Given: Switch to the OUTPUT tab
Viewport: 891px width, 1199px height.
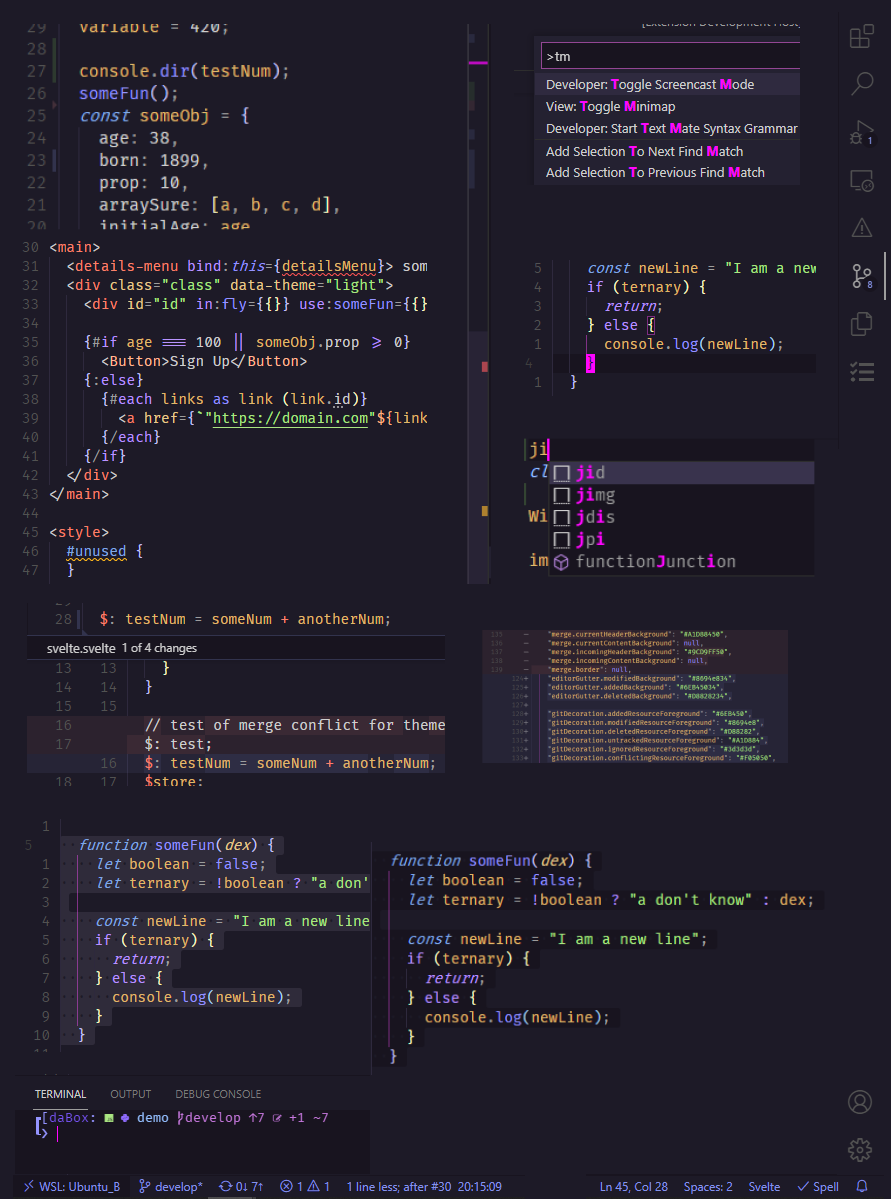Looking at the screenshot, I should pyautogui.click(x=131, y=1094).
